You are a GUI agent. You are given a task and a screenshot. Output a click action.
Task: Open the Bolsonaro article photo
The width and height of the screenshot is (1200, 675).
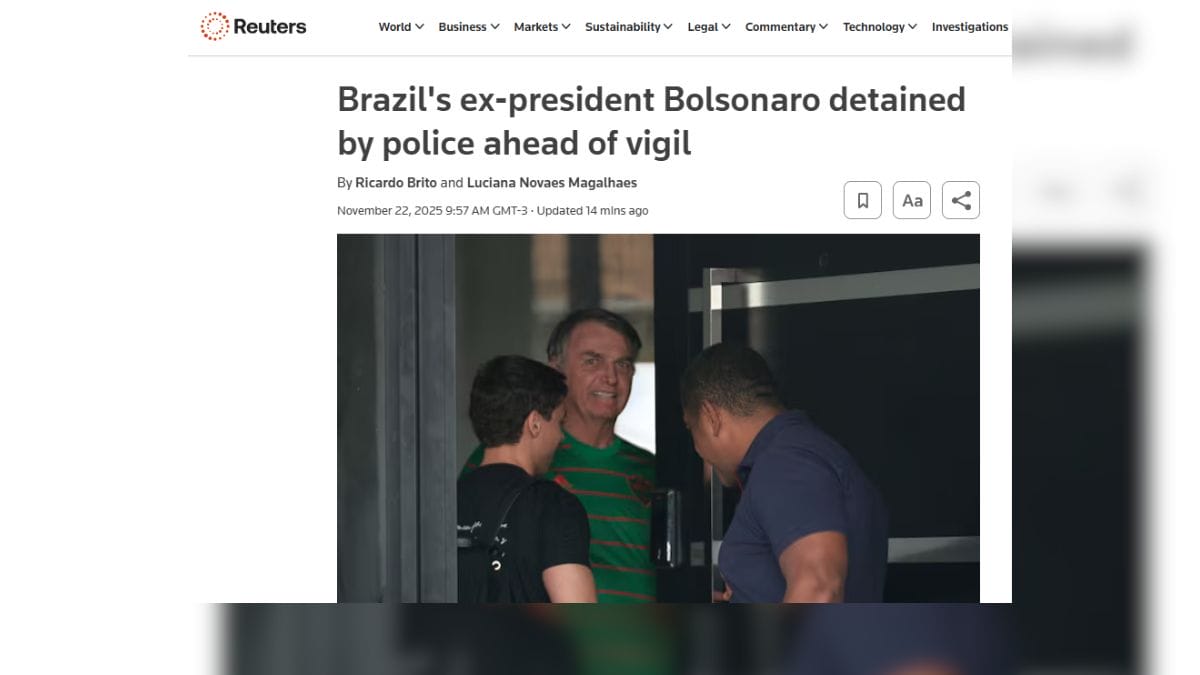pyautogui.click(x=658, y=418)
